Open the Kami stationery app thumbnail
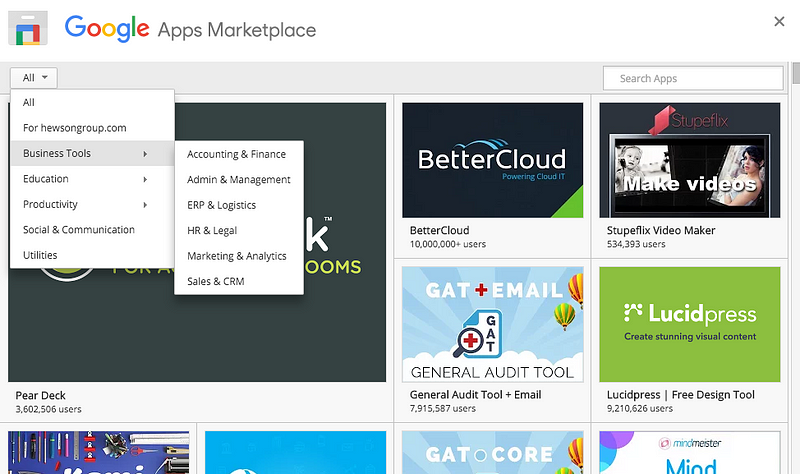 tap(98, 453)
